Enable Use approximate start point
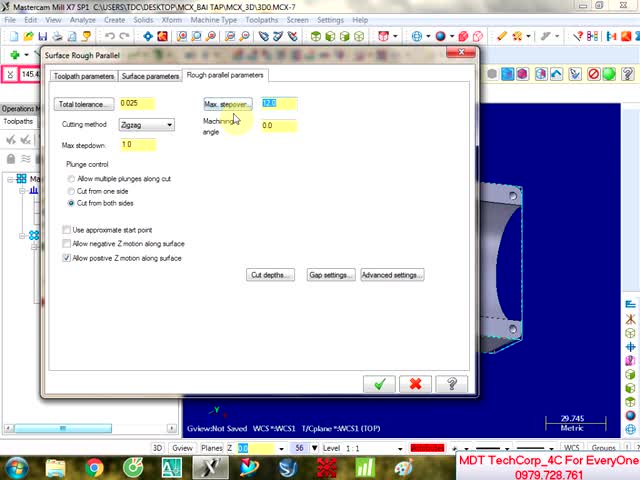The image size is (640, 480). pos(67,230)
